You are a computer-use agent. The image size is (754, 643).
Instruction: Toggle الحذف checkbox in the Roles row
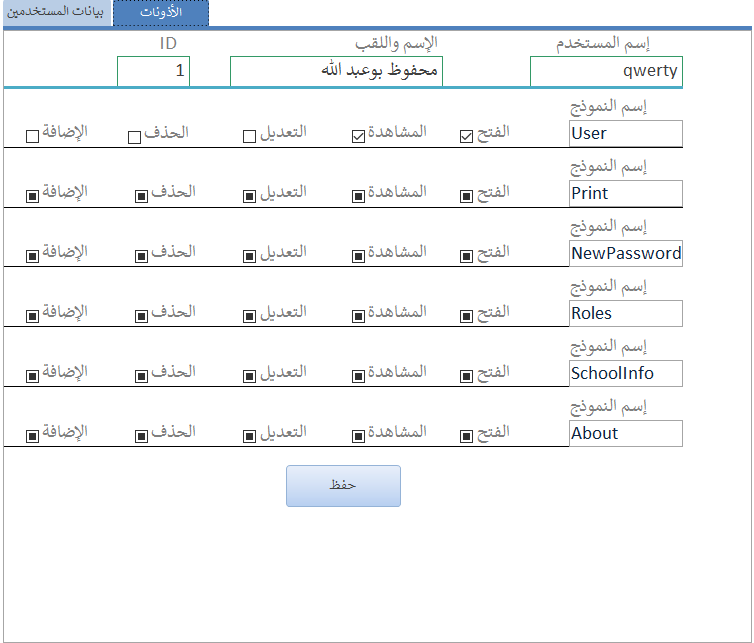tap(141, 316)
